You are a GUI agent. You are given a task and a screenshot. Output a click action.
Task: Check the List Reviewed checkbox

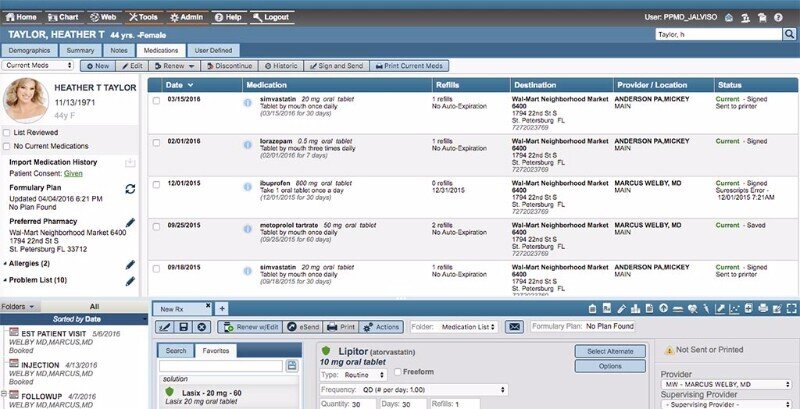6,133
